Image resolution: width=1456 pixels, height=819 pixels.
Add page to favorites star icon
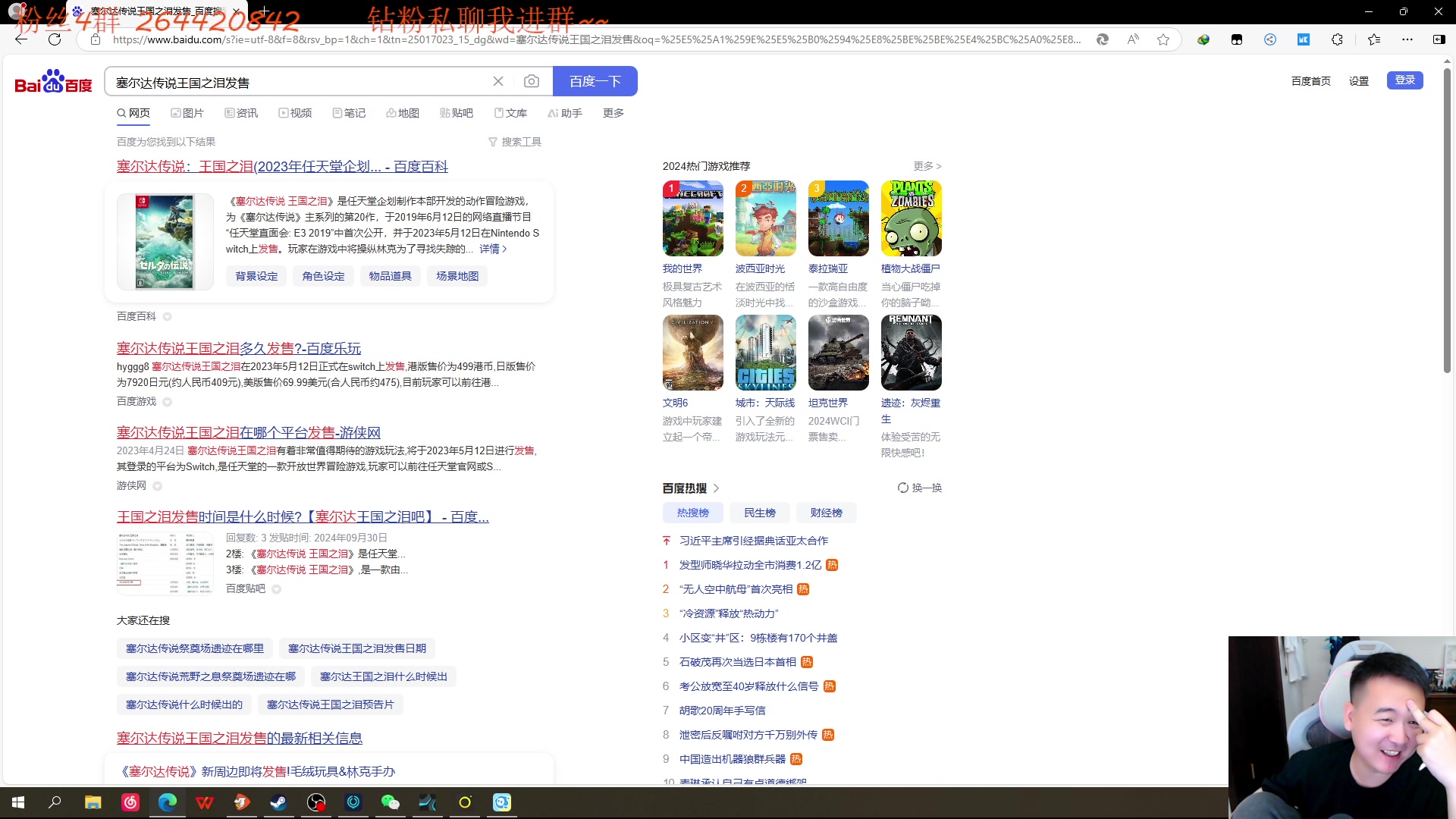click(1163, 39)
